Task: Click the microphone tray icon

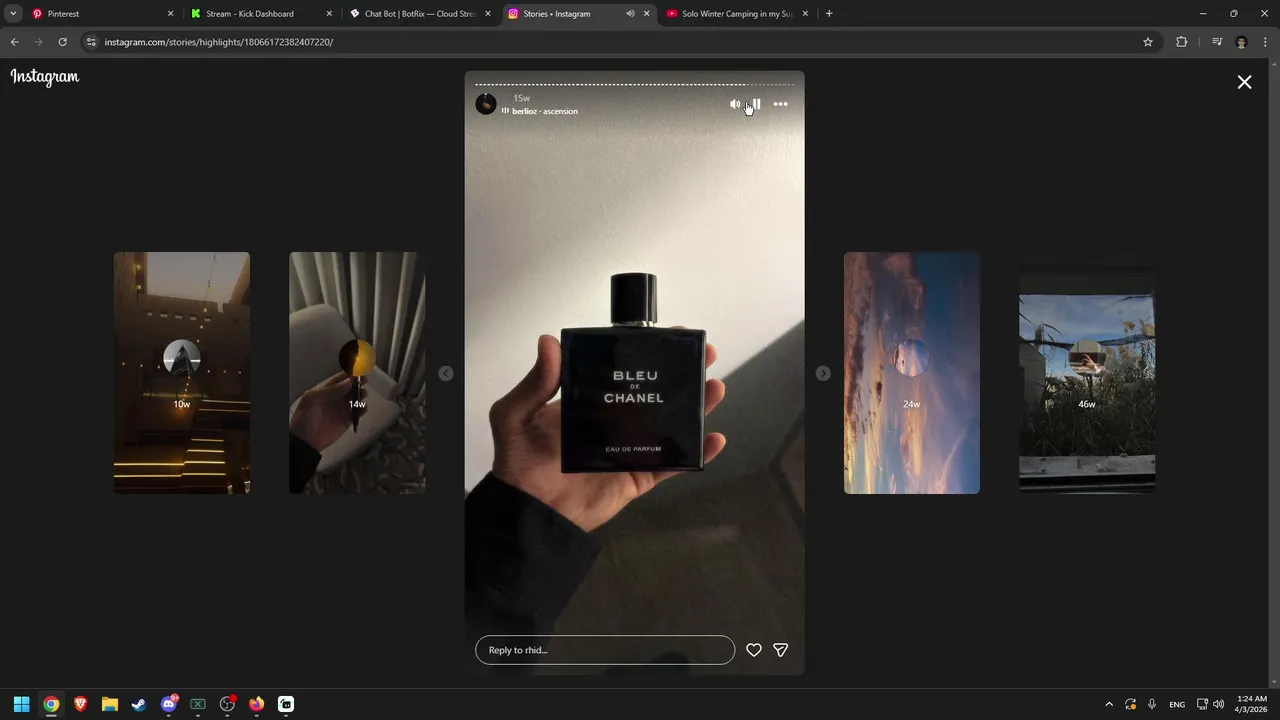Action: point(1152,704)
